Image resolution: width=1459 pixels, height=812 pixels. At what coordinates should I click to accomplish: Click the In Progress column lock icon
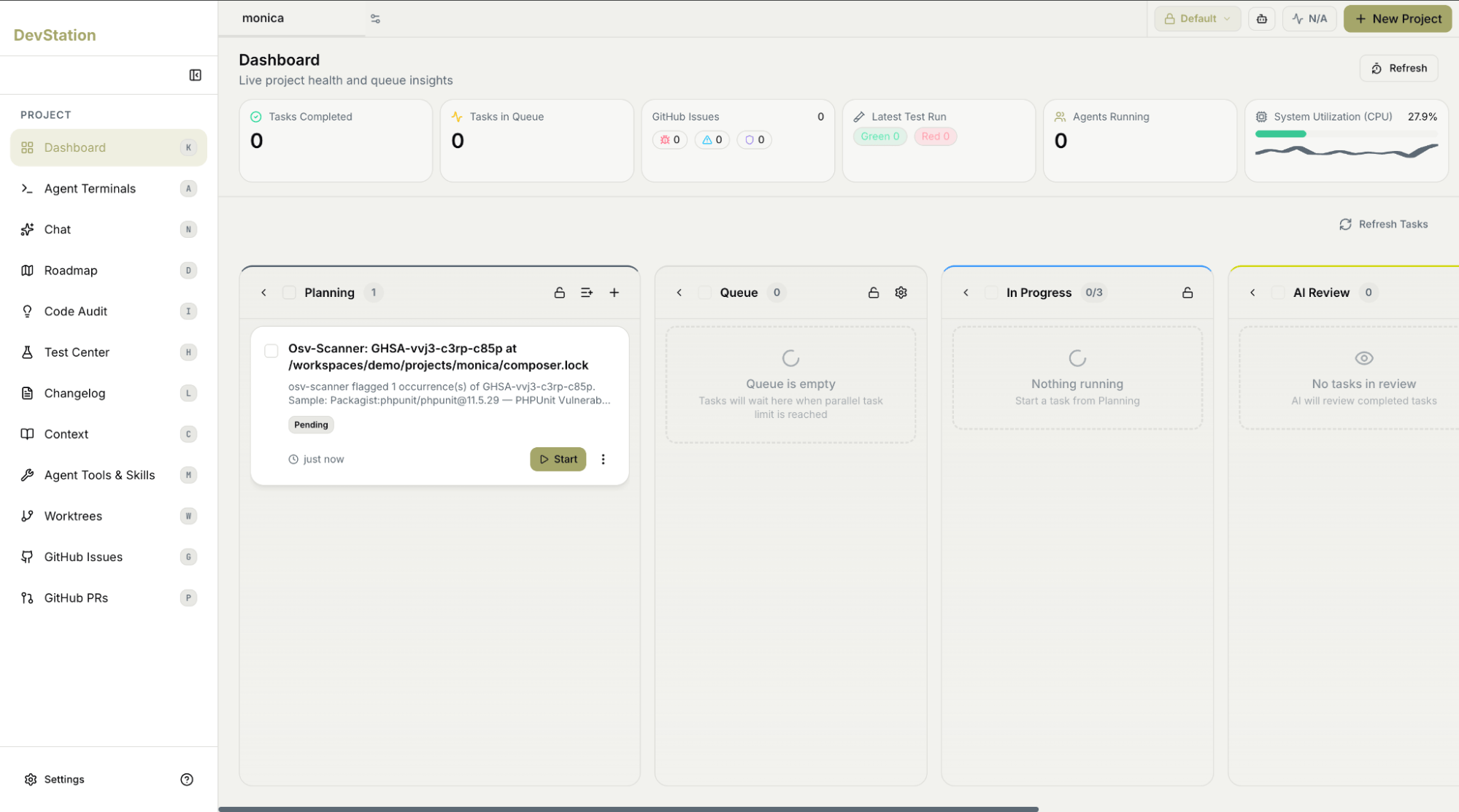point(1187,293)
